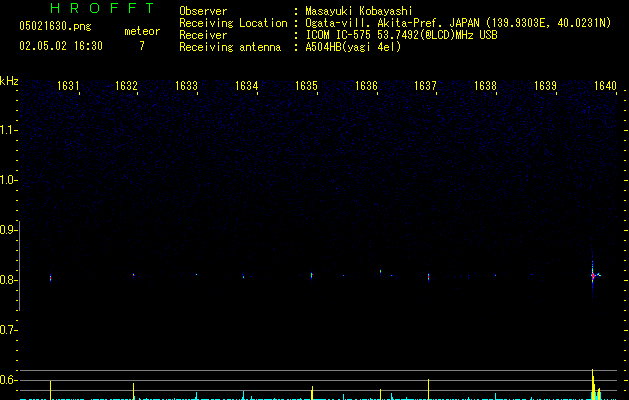Click the yellow power spike before 1631
This screenshot has width=629, height=400.
(x=51, y=390)
